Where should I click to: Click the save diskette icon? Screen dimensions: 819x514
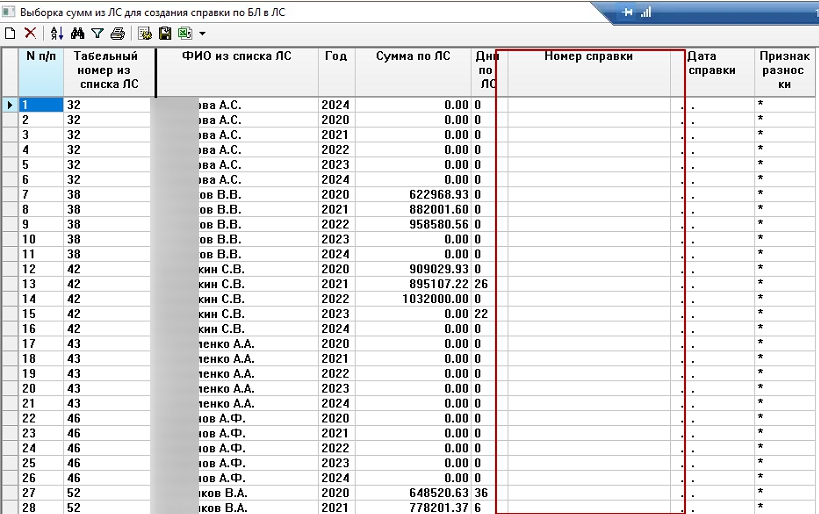(165, 33)
